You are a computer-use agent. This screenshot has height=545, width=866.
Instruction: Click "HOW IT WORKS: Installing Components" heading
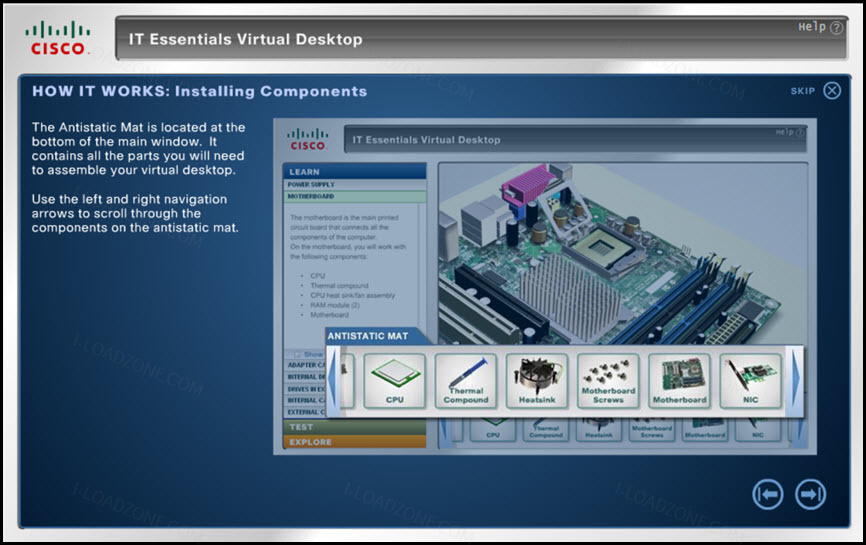(x=199, y=91)
